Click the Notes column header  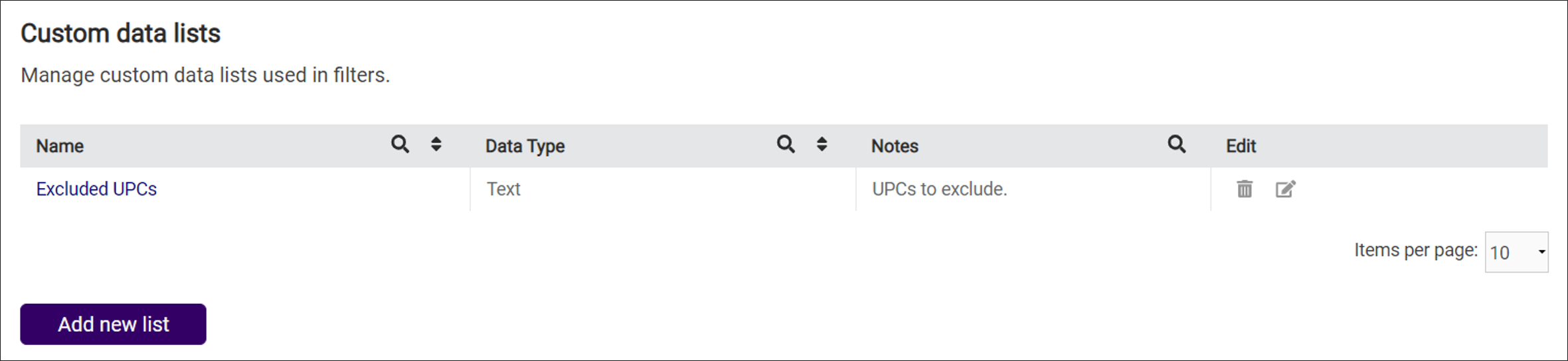895,146
